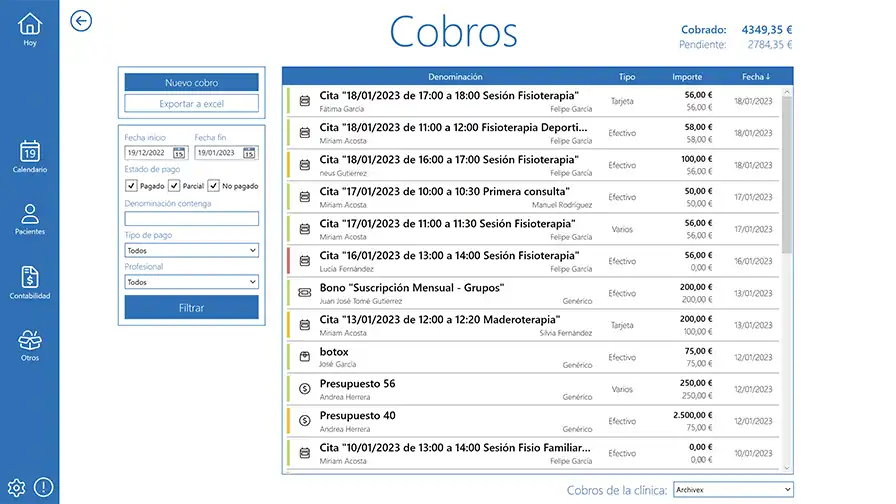Expand the Profesional dropdown

191,282
